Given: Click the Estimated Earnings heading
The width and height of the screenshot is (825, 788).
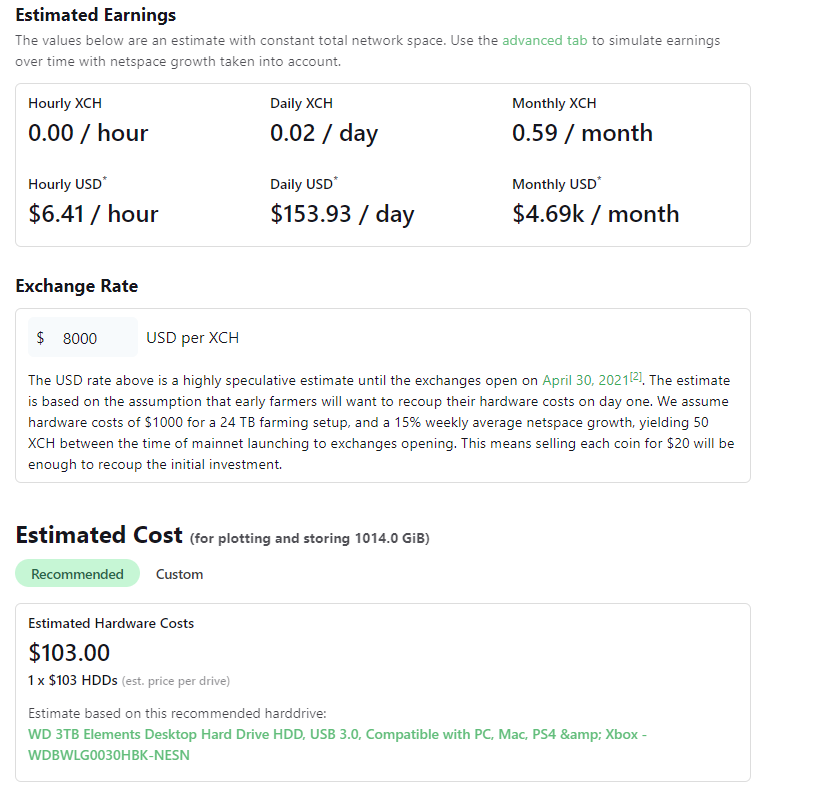Looking at the screenshot, I should [95, 15].
